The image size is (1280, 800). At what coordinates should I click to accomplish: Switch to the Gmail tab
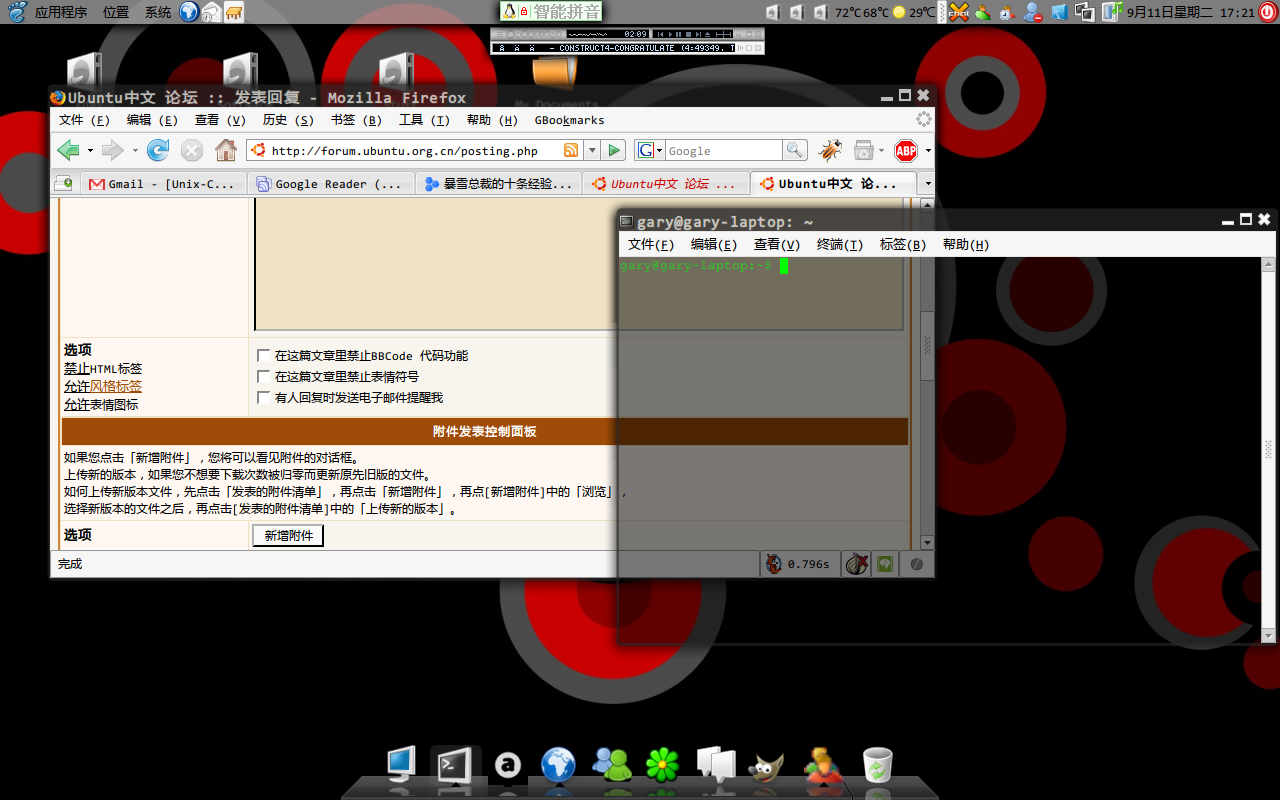(163, 184)
